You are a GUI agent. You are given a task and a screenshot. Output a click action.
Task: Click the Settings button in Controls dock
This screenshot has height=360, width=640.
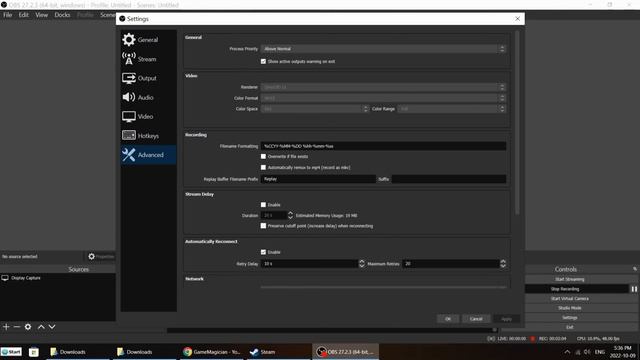pyautogui.click(x=570, y=318)
